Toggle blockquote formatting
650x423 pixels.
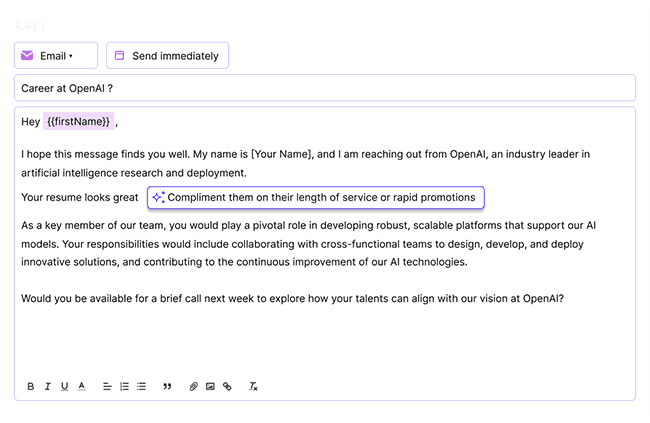pos(167,386)
